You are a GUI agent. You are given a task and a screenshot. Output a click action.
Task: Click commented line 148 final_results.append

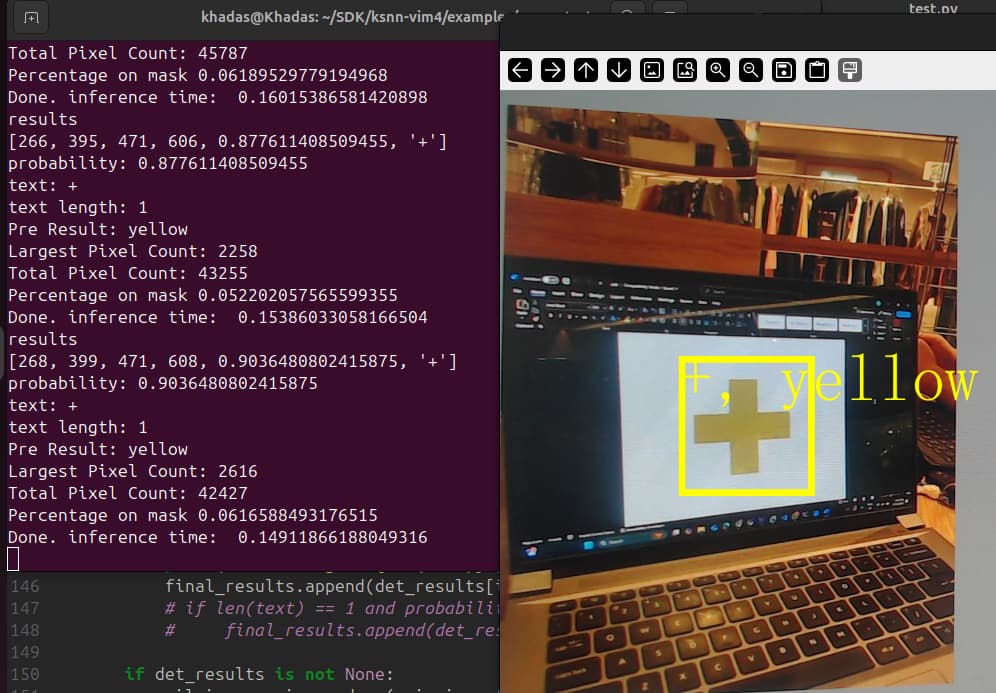pyautogui.click(x=332, y=630)
